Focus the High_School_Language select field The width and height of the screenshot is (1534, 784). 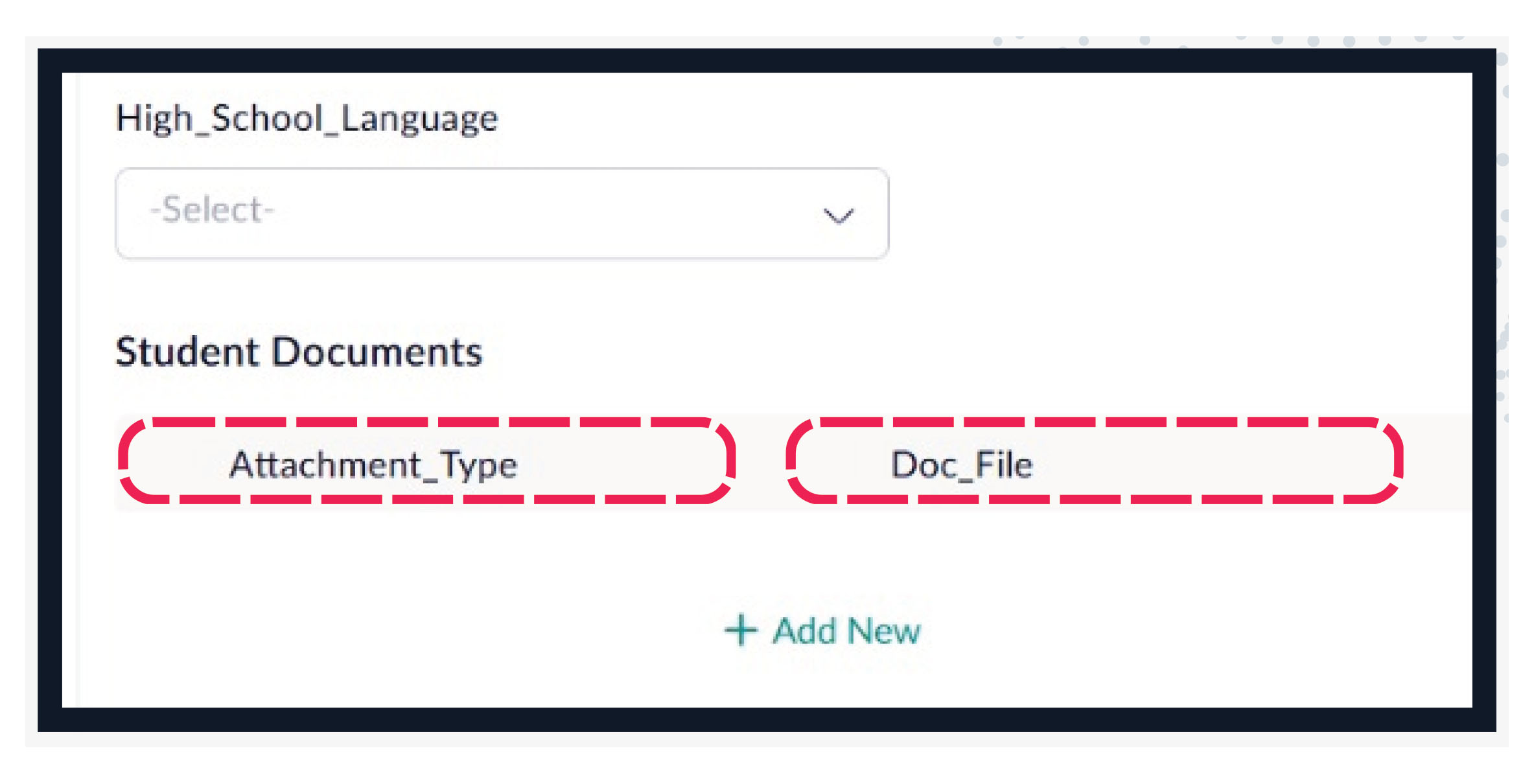502,213
